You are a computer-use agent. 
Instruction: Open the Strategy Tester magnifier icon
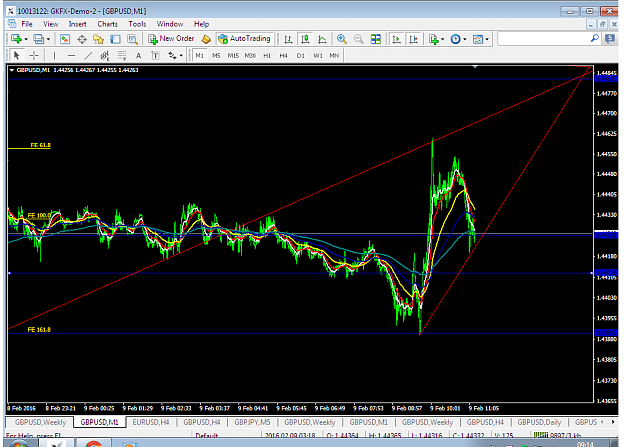pos(132,39)
